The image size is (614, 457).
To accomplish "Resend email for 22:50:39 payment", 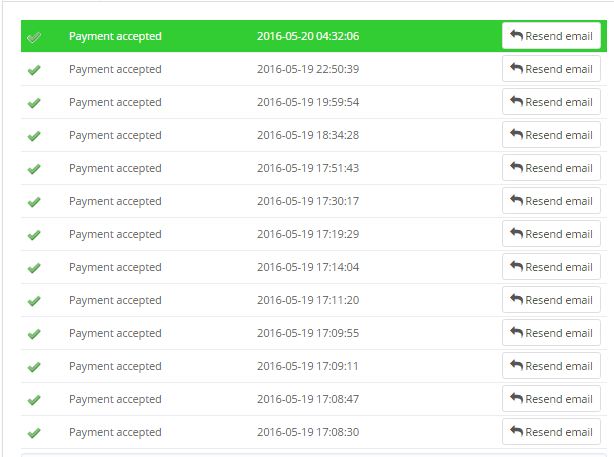I will [x=551, y=69].
